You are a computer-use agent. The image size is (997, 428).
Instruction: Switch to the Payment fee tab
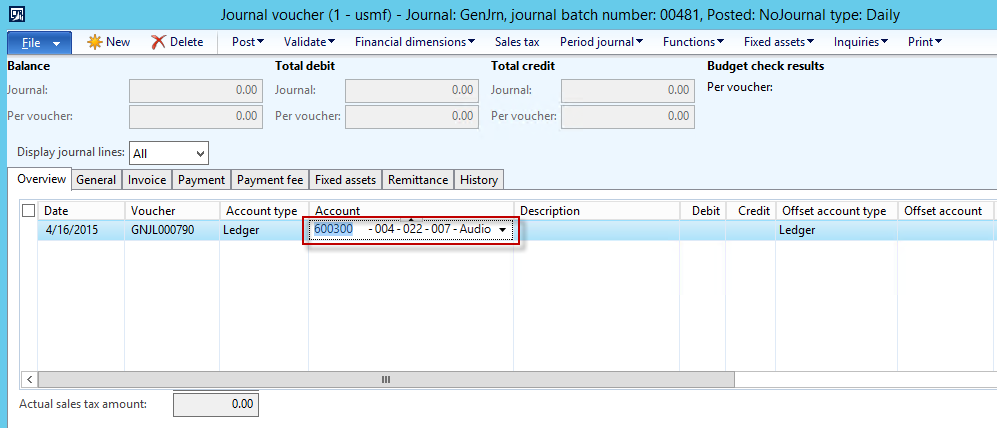270,180
